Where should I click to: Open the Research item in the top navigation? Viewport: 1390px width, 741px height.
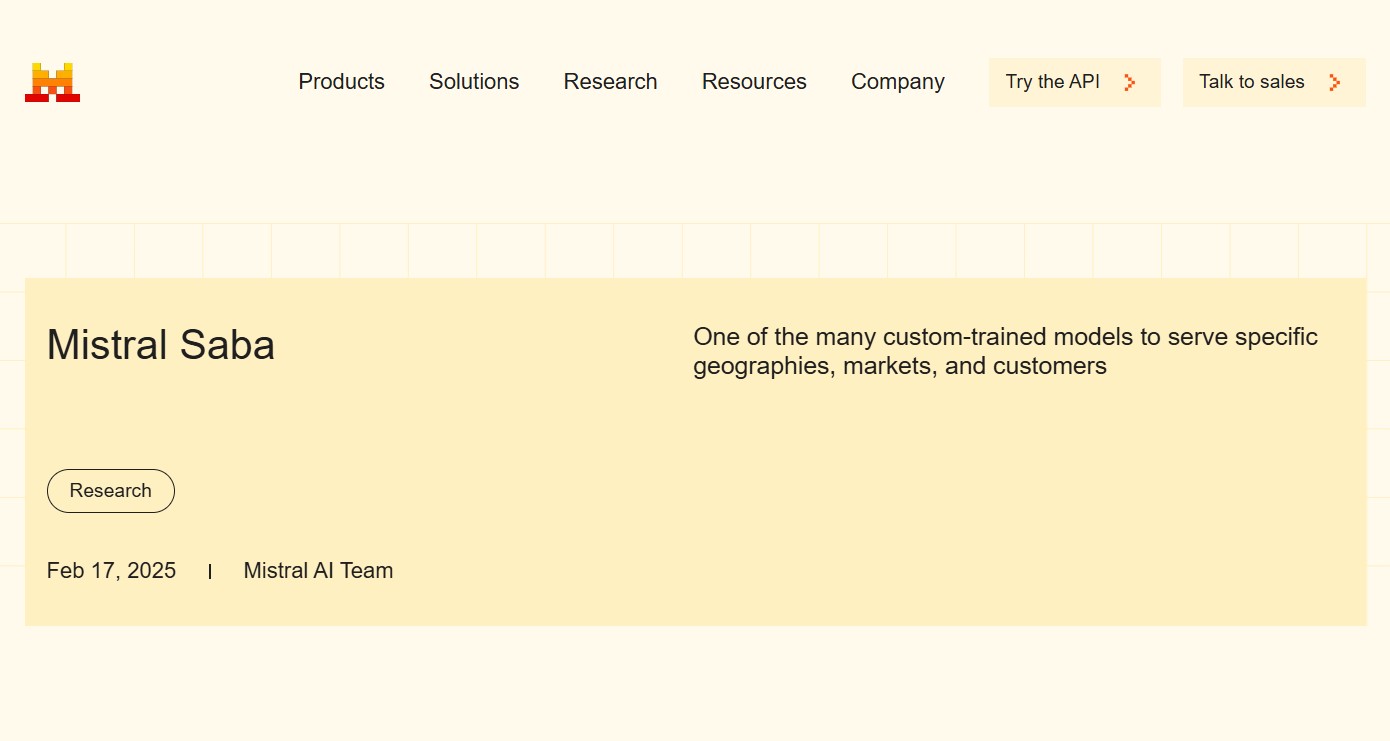[610, 82]
